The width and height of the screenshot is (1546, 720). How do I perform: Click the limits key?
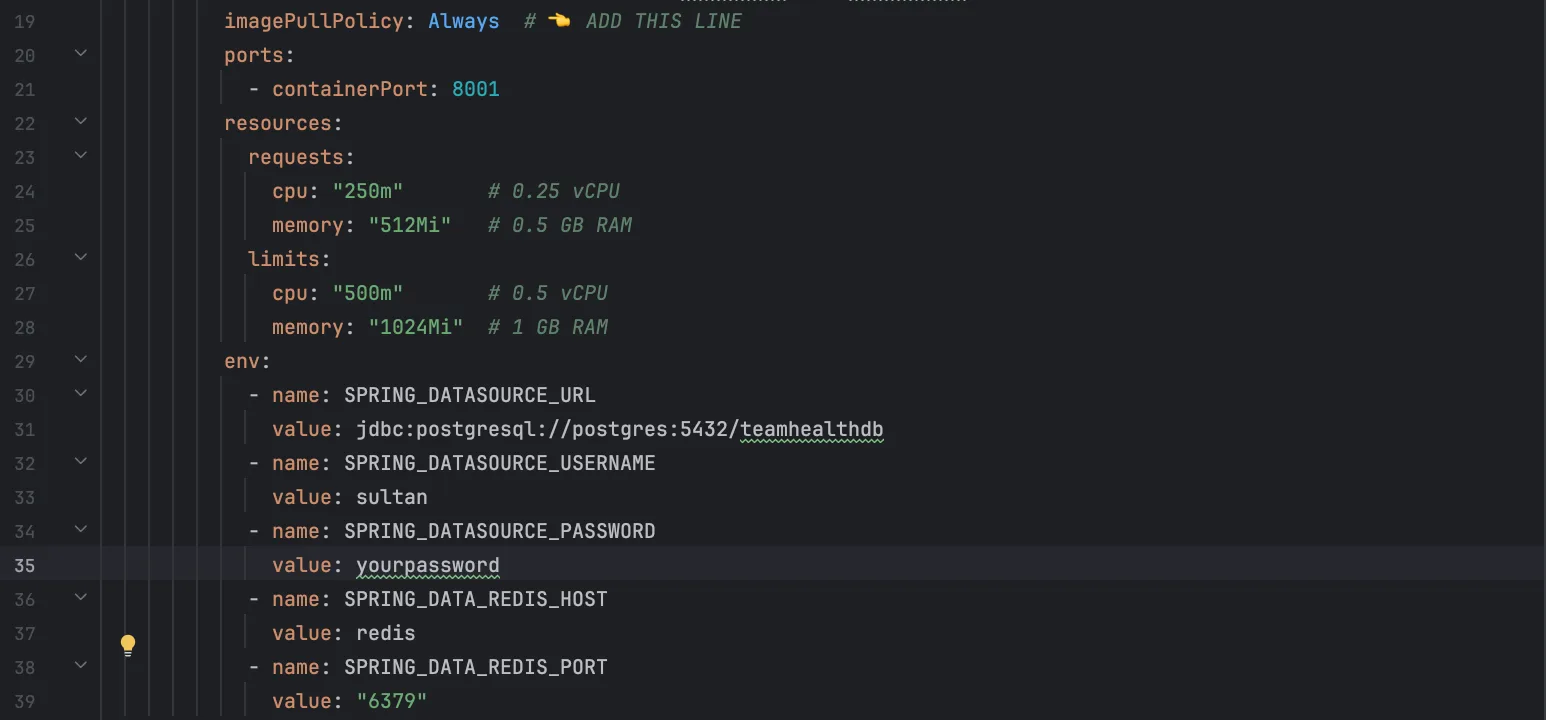tap(284, 259)
